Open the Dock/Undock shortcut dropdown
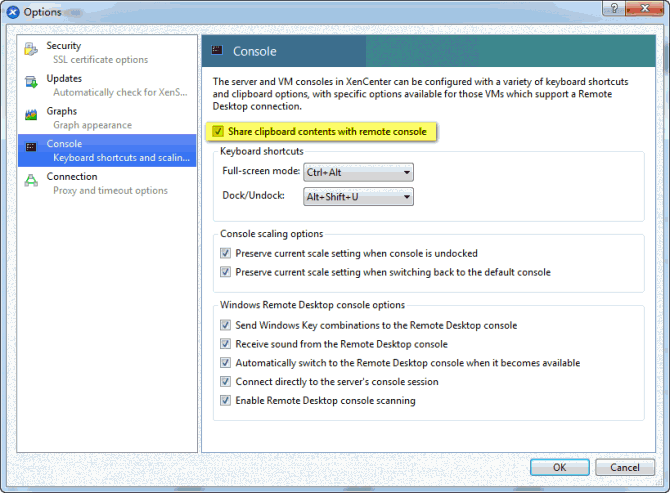 coord(358,197)
